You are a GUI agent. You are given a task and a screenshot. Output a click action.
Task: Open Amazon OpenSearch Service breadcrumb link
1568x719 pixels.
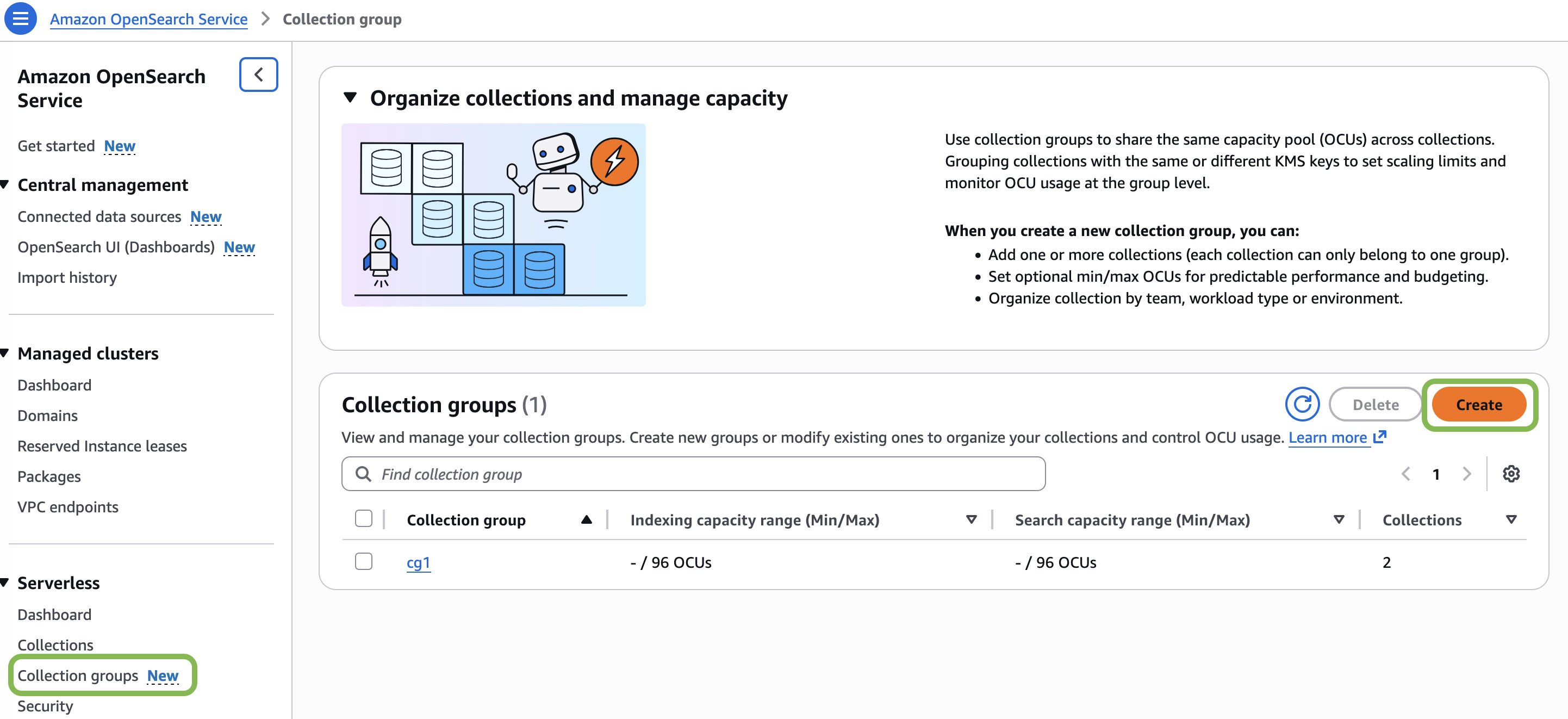pos(148,19)
